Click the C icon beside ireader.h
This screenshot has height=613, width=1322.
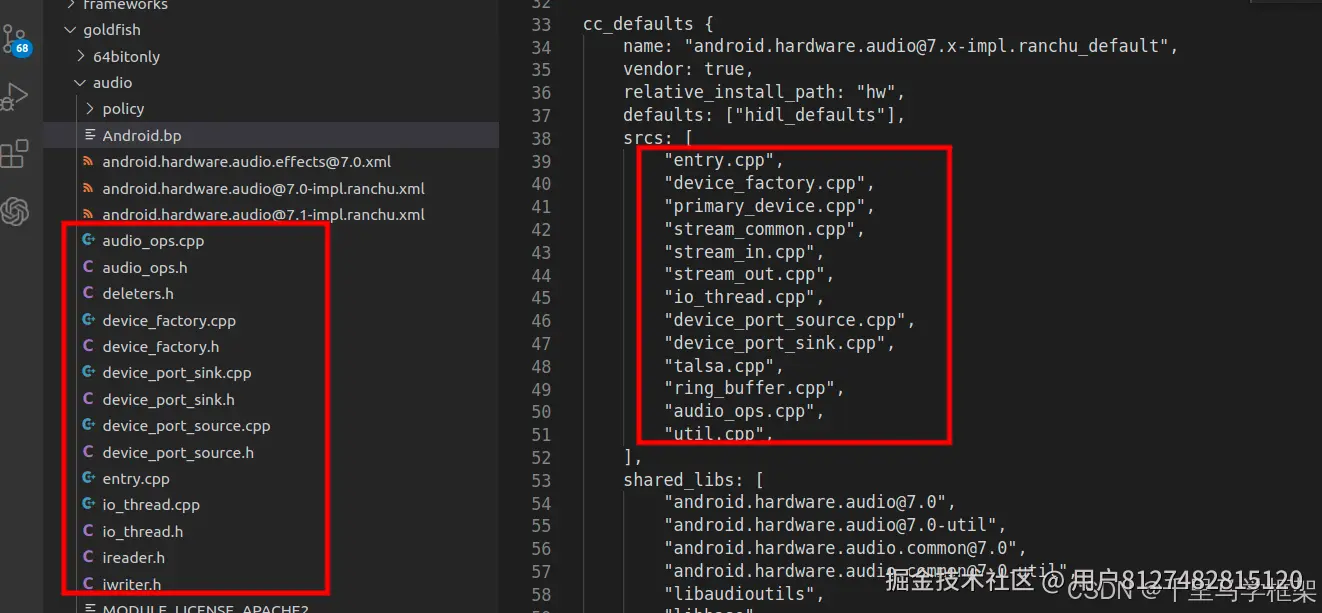point(88,557)
